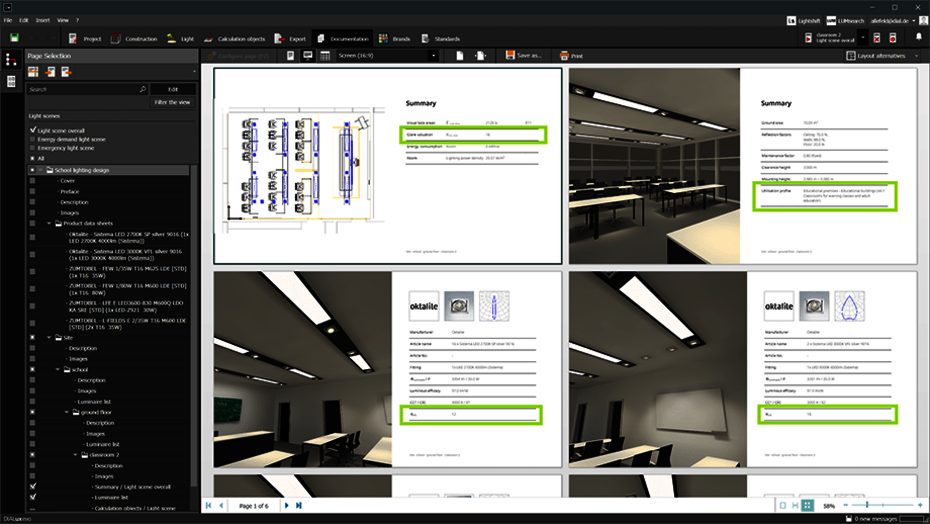This screenshot has width=930, height=524.
Task: Enable the Emergency light scene checkbox
Action: click(33, 148)
